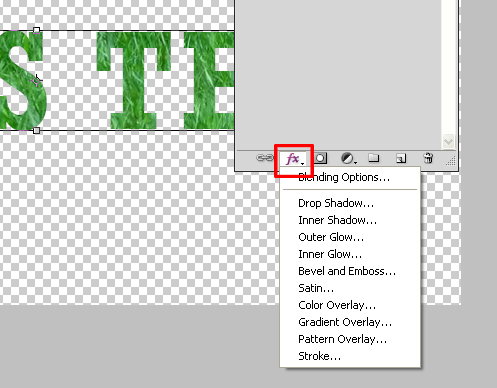Delete layer using the trash icon
Image resolution: width=497 pixels, height=388 pixels.
[428, 158]
